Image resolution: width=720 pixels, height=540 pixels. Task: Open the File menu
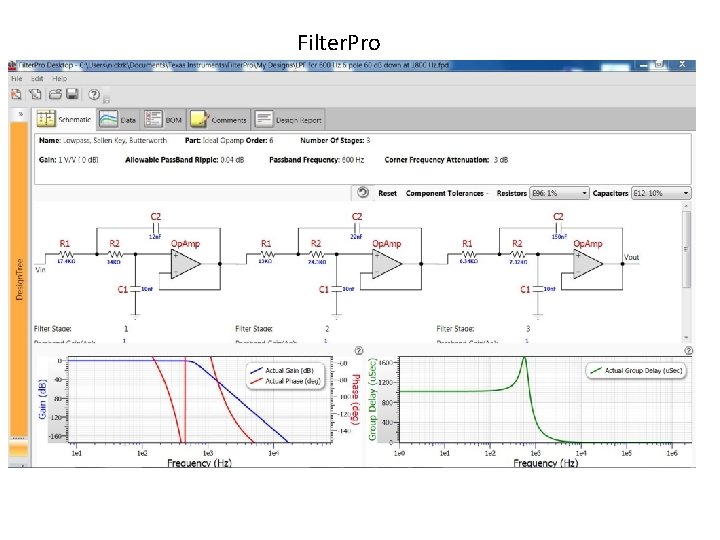pyautogui.click(x=17, y=79)
